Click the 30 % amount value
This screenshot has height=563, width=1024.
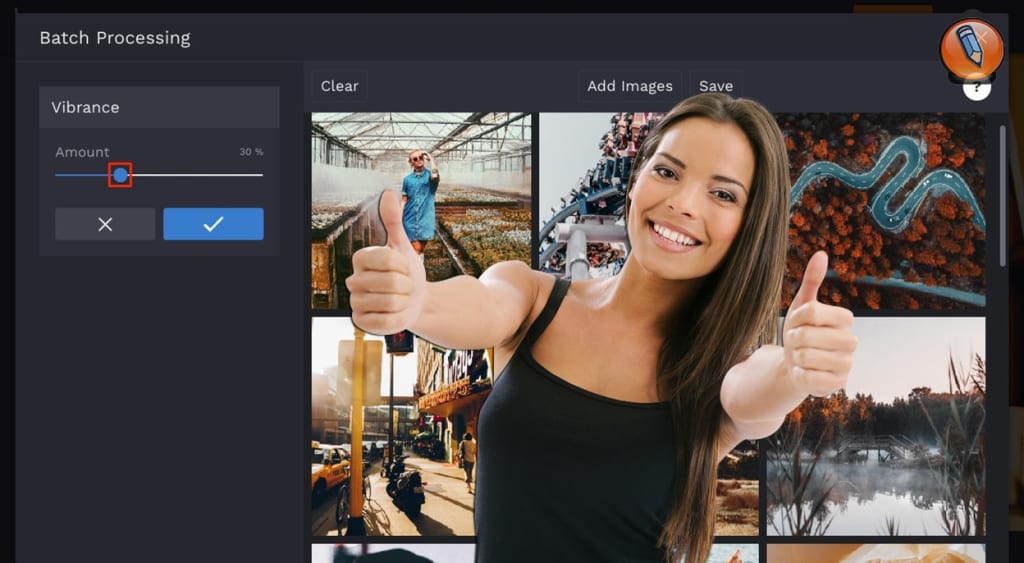[x=251, y=152]
